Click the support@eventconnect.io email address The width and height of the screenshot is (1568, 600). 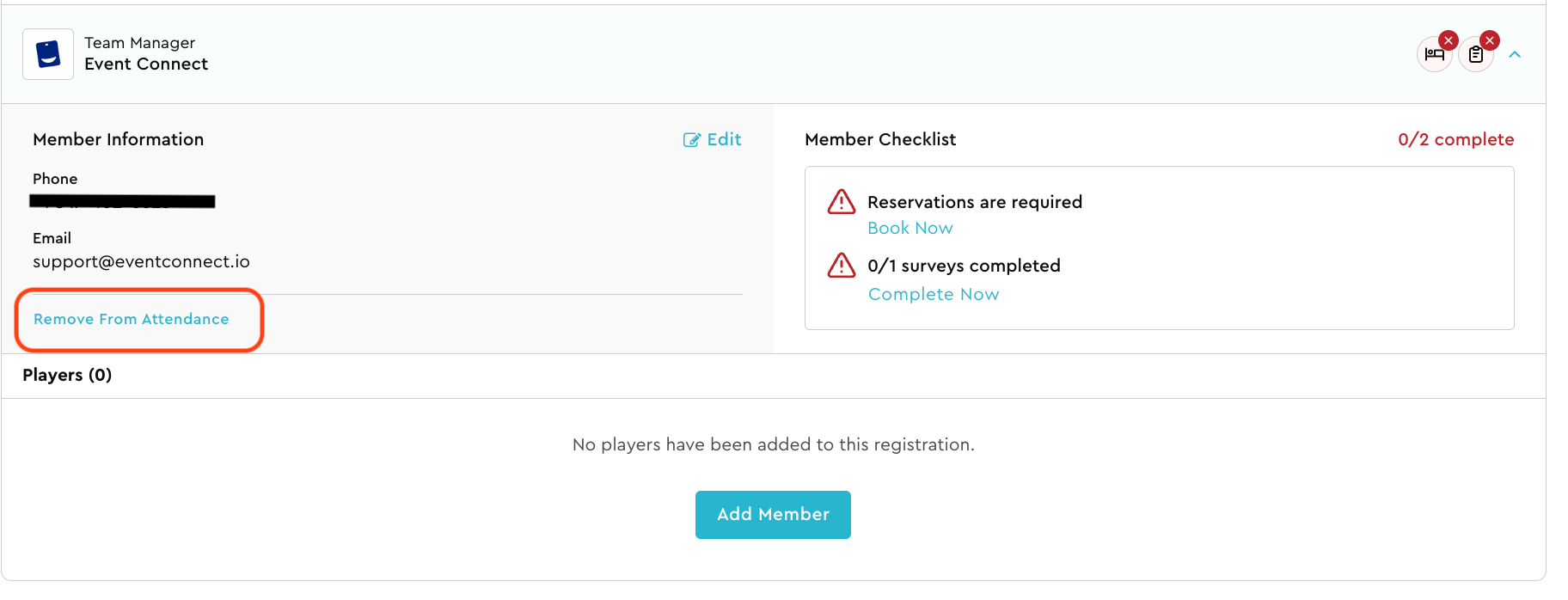[141, 261]
